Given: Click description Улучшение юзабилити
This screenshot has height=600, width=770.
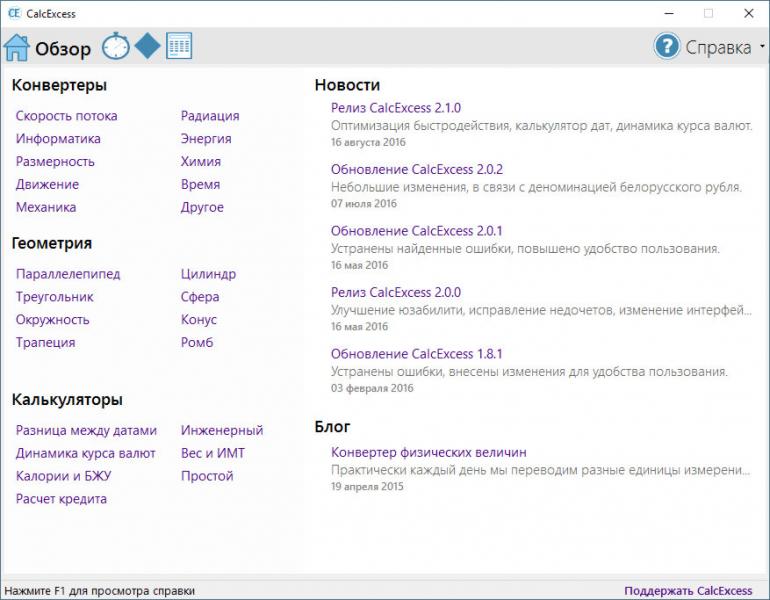Looking at the screenshot, I should point(542,310).
